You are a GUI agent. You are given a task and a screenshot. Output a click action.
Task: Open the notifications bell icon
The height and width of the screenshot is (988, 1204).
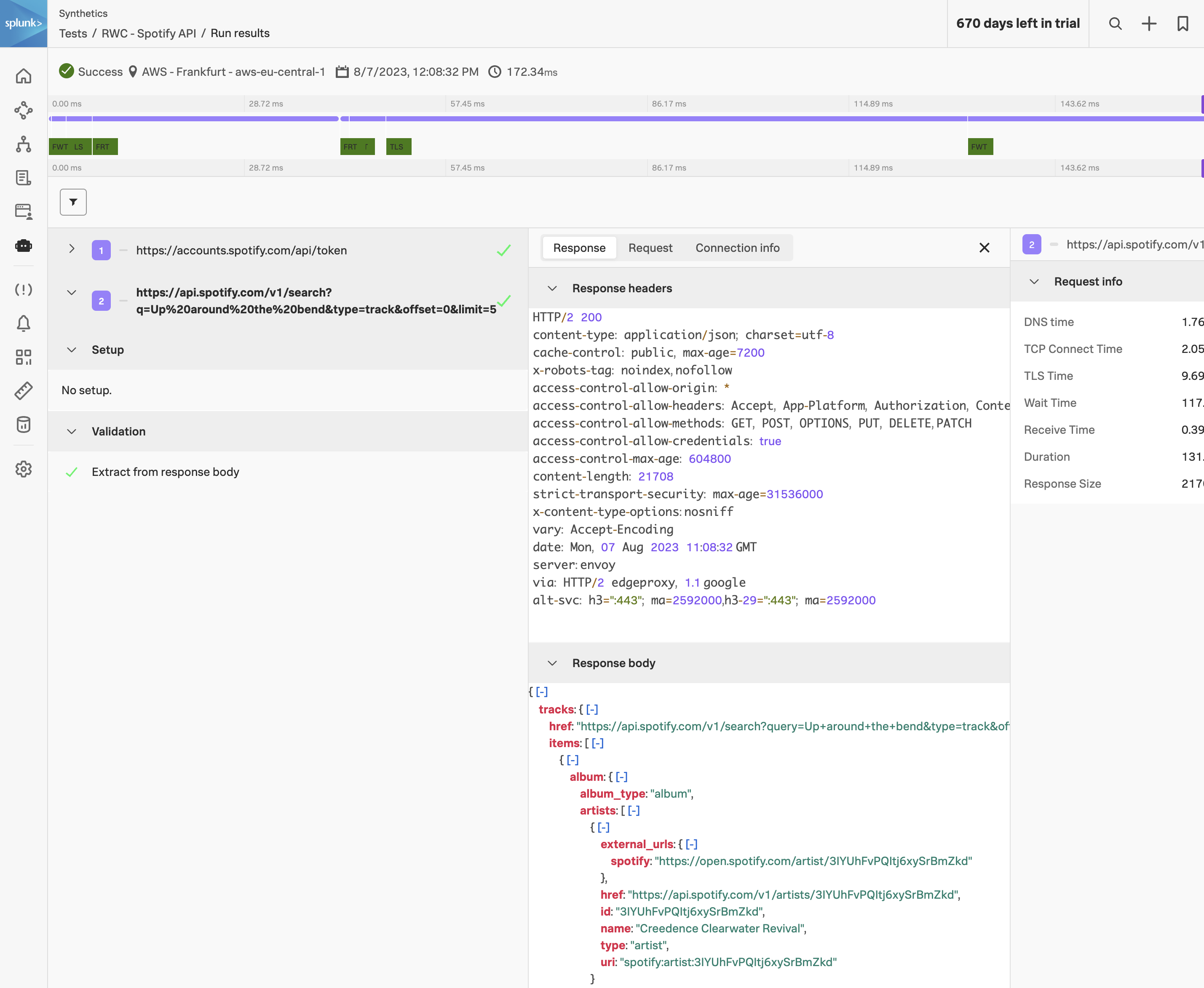click(23, 323)
